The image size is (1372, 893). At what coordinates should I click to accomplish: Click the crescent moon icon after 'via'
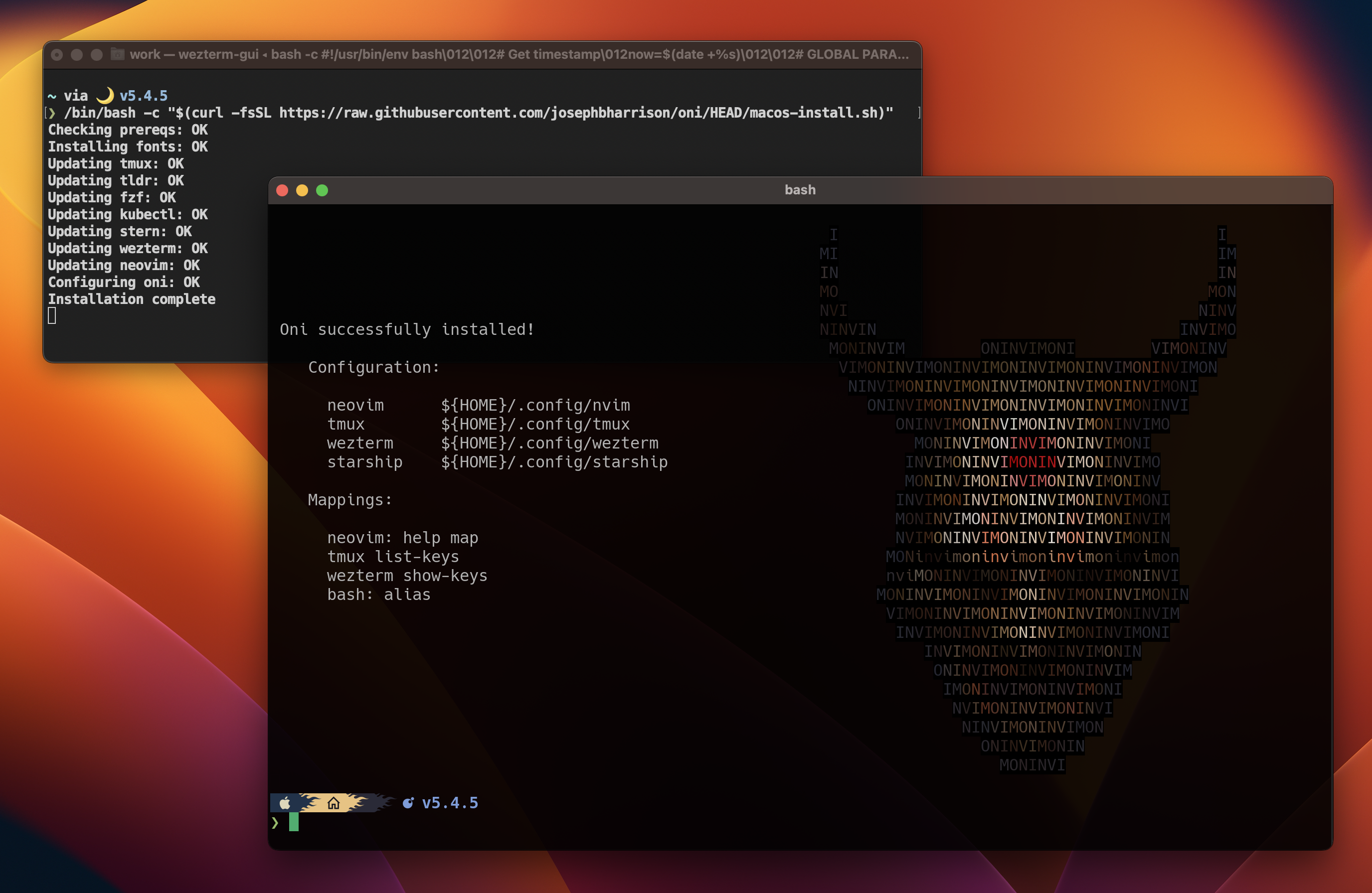105,95
